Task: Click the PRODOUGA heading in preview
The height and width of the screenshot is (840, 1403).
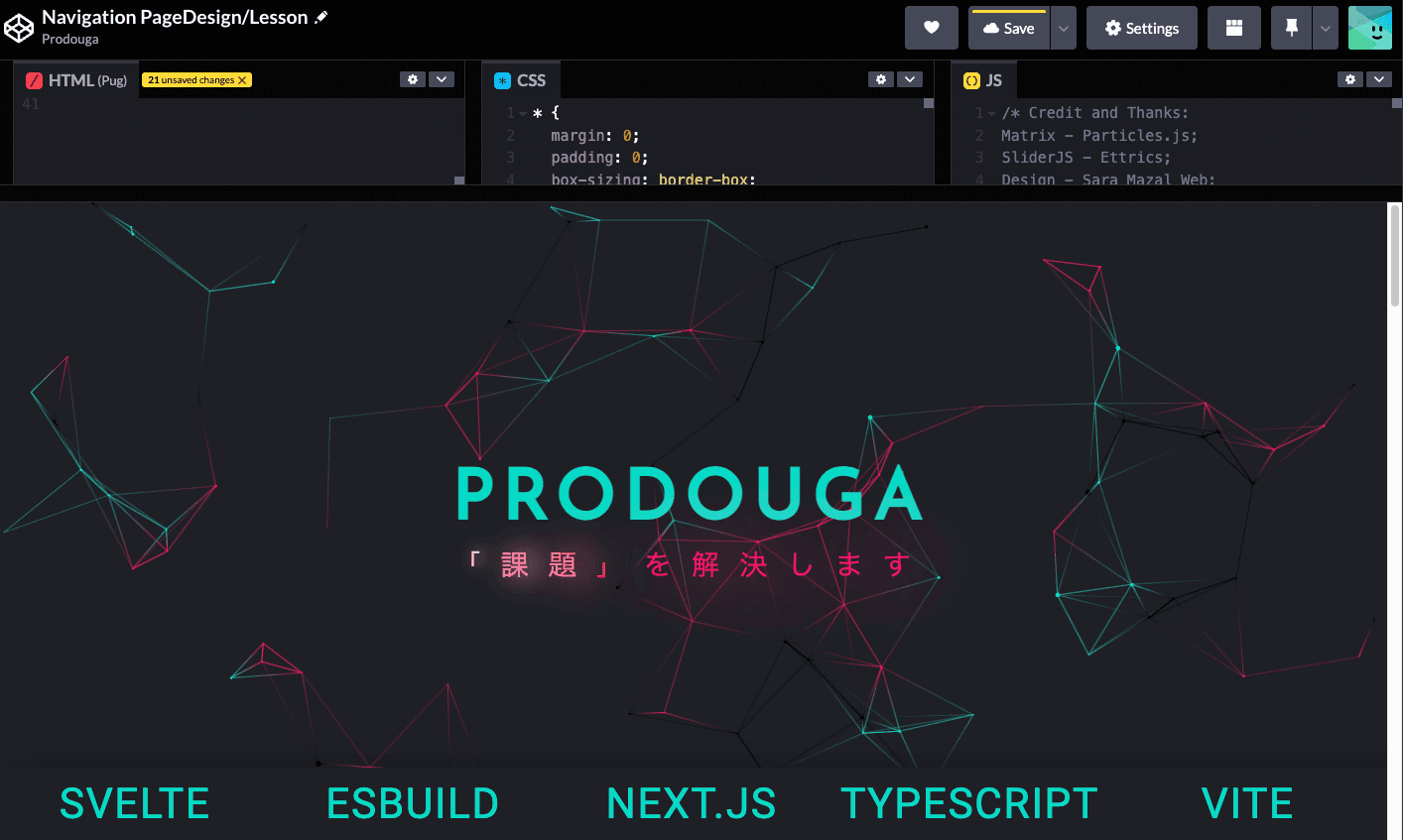Action: 690,494
